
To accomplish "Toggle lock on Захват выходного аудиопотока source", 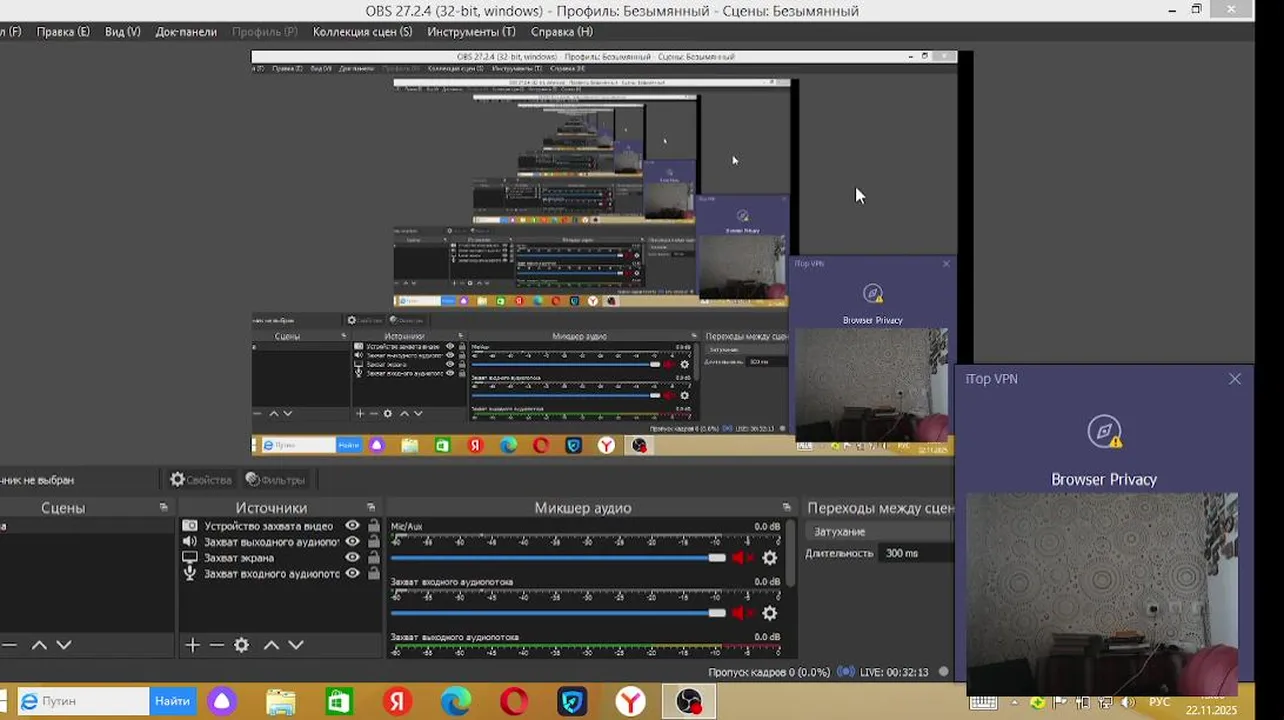I will coord(374,542).
